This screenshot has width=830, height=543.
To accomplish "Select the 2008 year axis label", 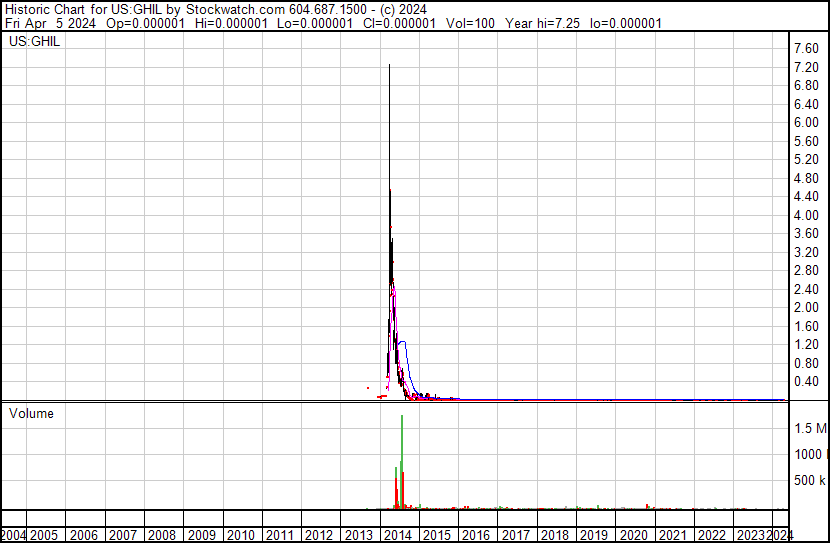I will coord(162,535).
